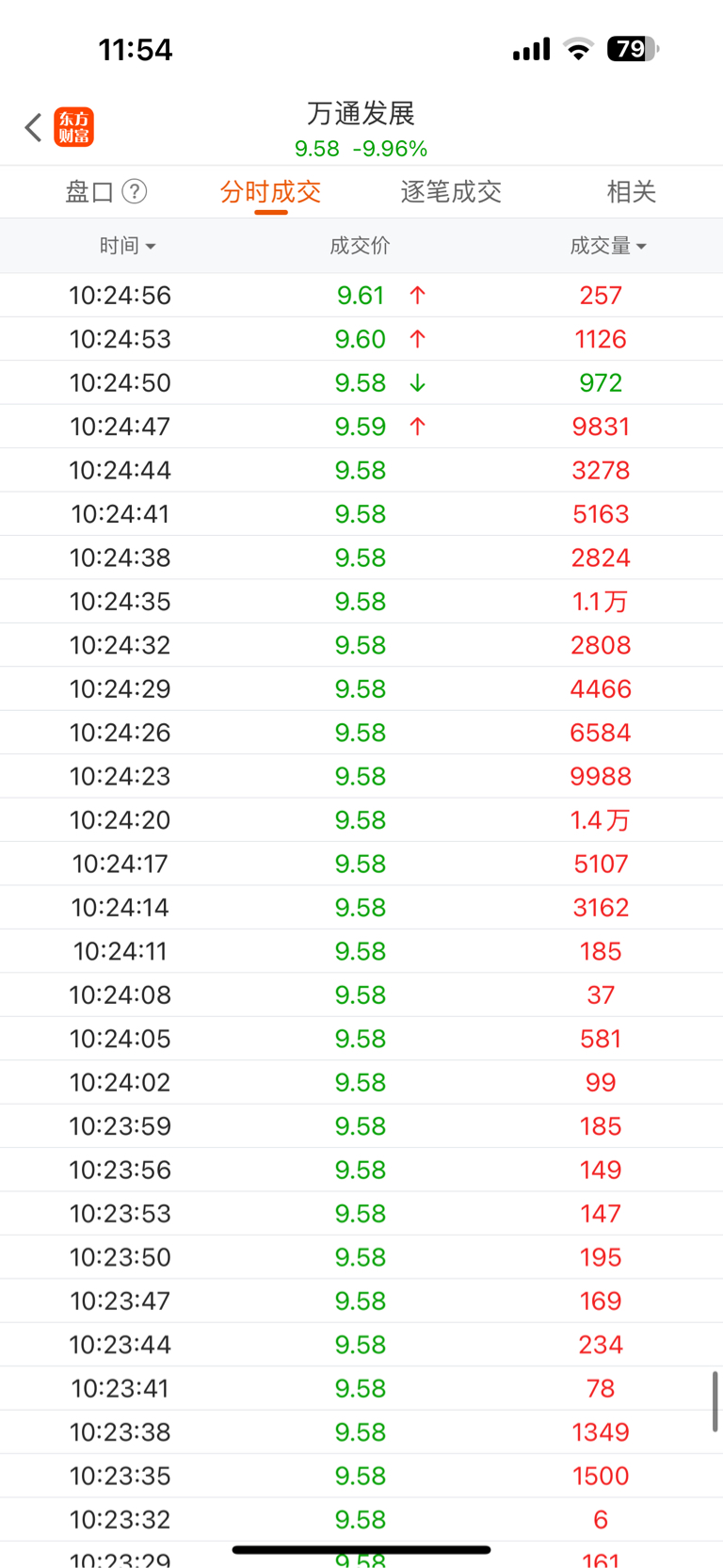The height and width of the screenshot is (1568, 723).
Task: Switch to the 逐笔成交 tab
Action: pos(451,192)
